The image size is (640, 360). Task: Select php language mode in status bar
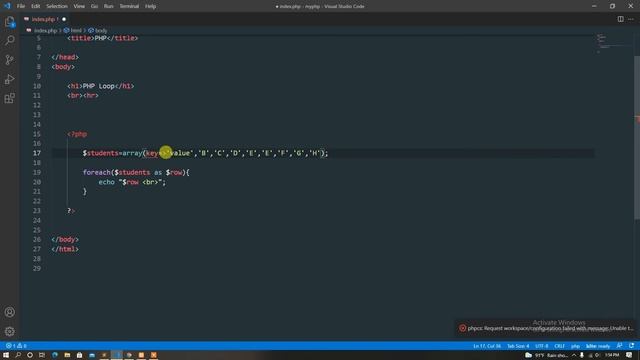tap(575, 346)
